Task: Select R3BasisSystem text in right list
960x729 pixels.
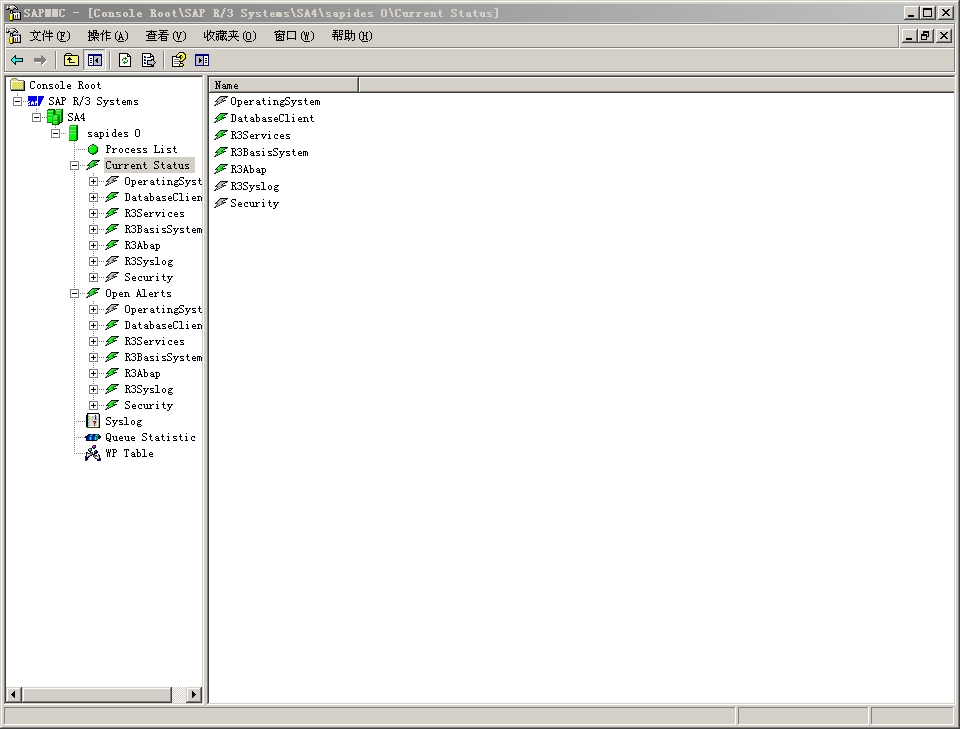Action: pyautogui.click(x=269, y=152)
